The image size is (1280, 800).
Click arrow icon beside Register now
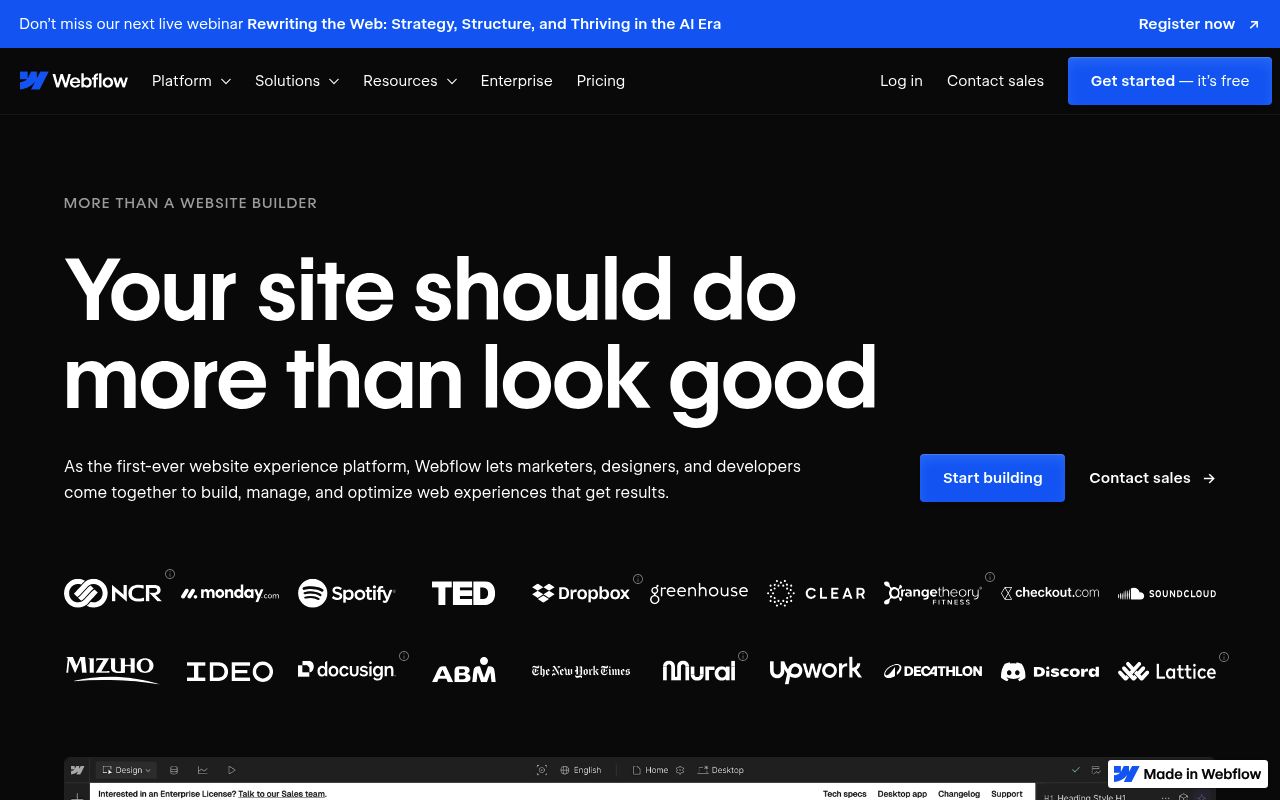[x=1254, y=24]
